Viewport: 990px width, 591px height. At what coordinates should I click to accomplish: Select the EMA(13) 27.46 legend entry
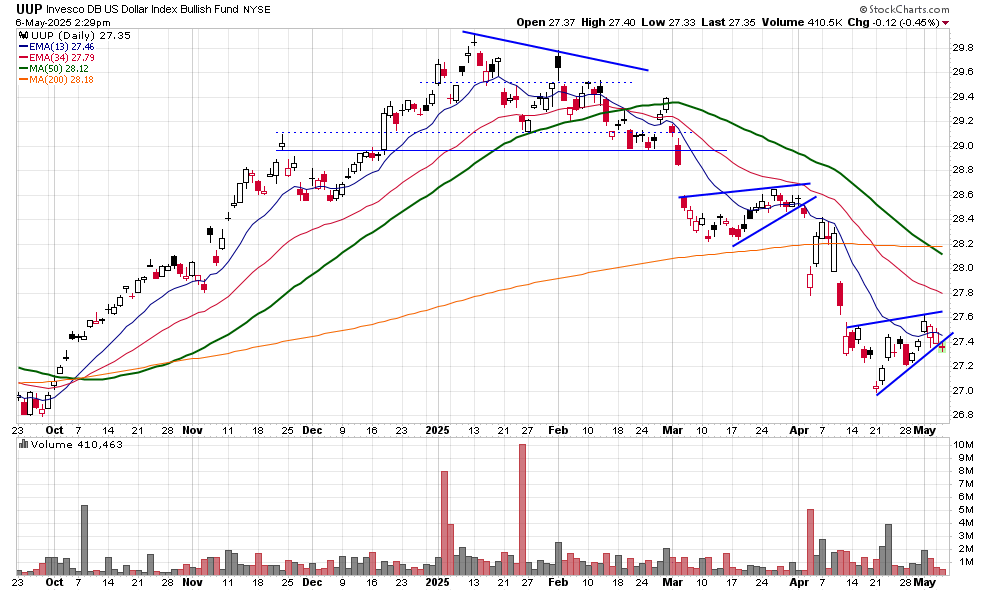point(62,47)
